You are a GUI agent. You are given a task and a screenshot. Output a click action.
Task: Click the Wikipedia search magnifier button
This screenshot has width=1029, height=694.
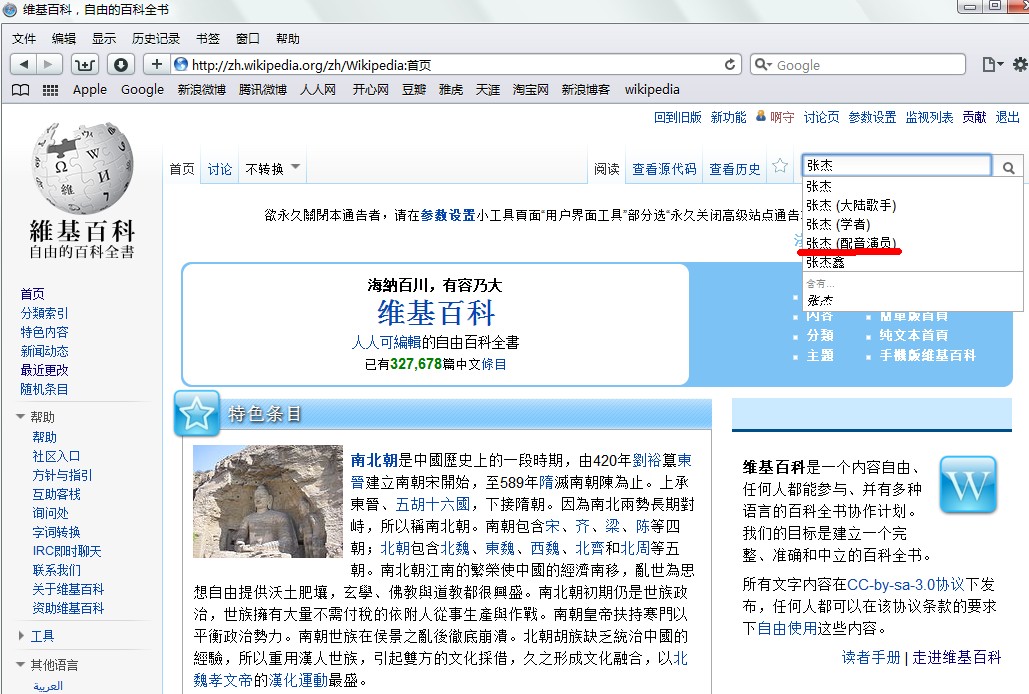point(1008,168)
